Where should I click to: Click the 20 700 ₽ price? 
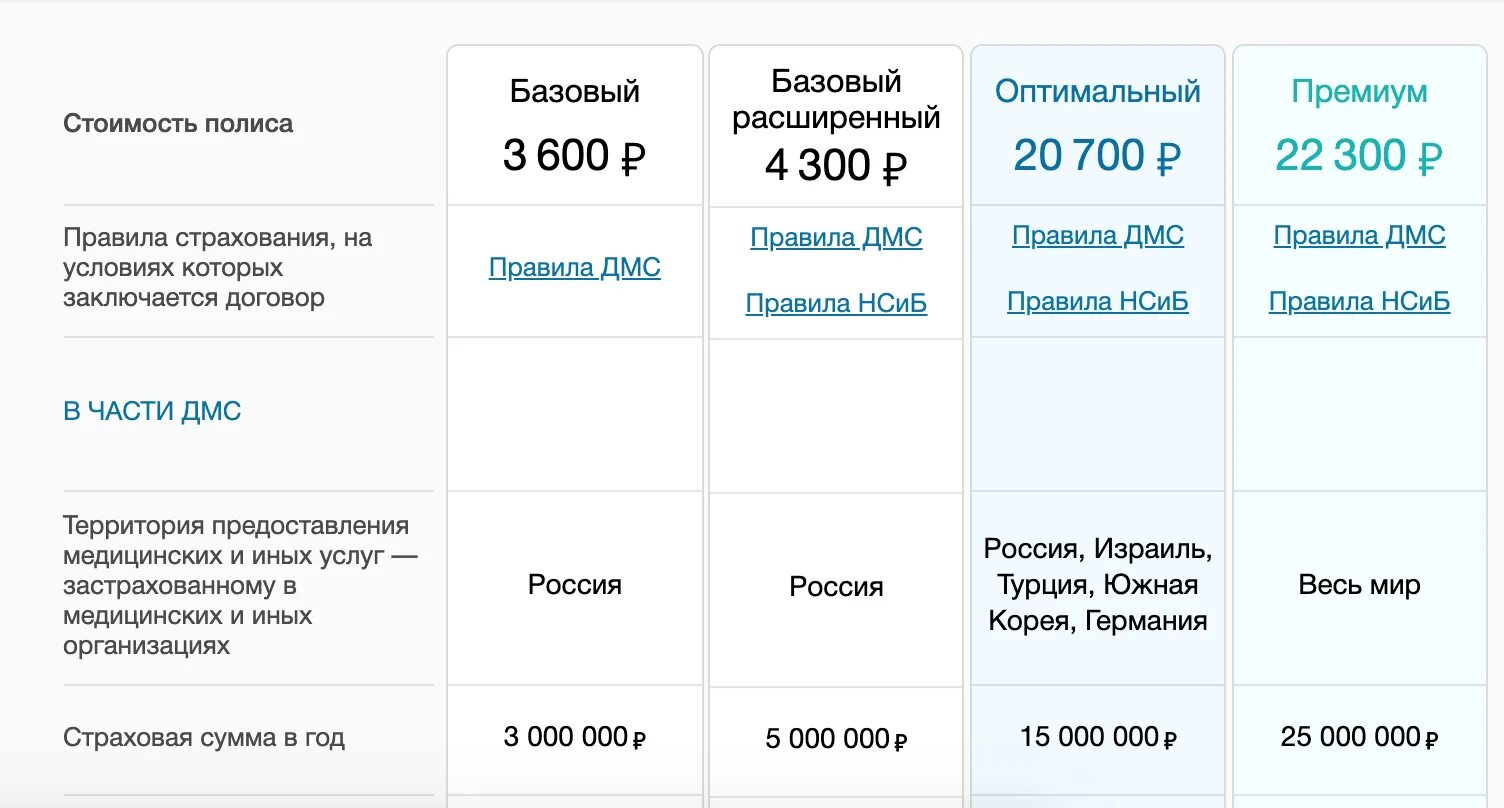[1097, 156]
